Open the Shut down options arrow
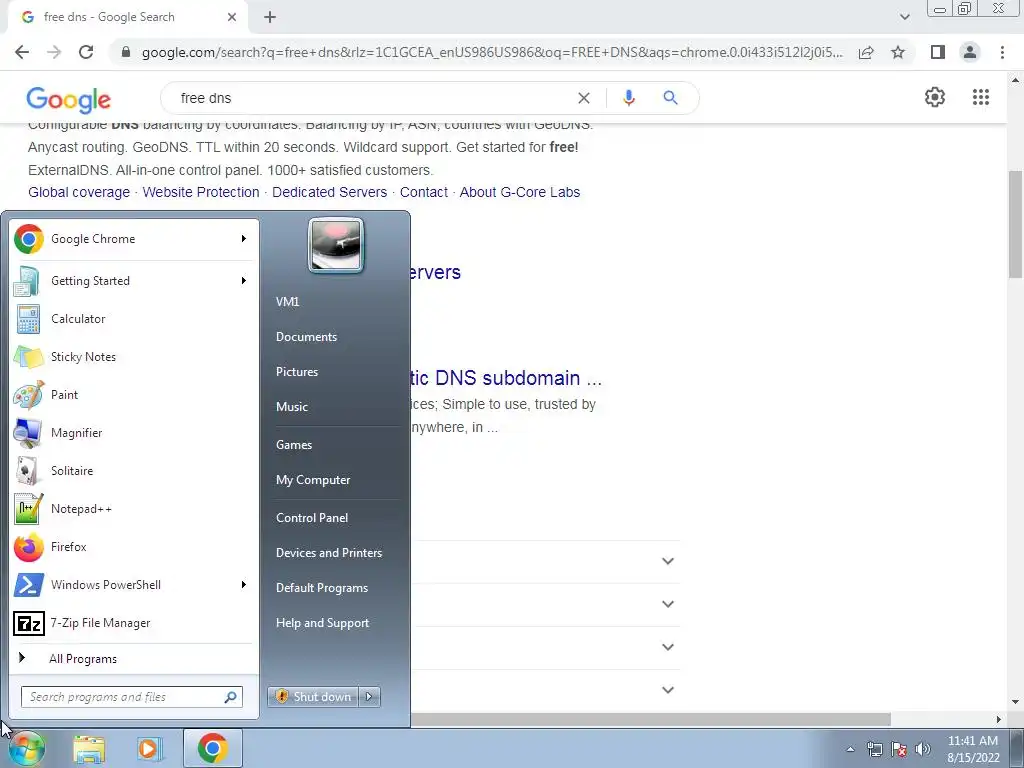 pos(370,697)
